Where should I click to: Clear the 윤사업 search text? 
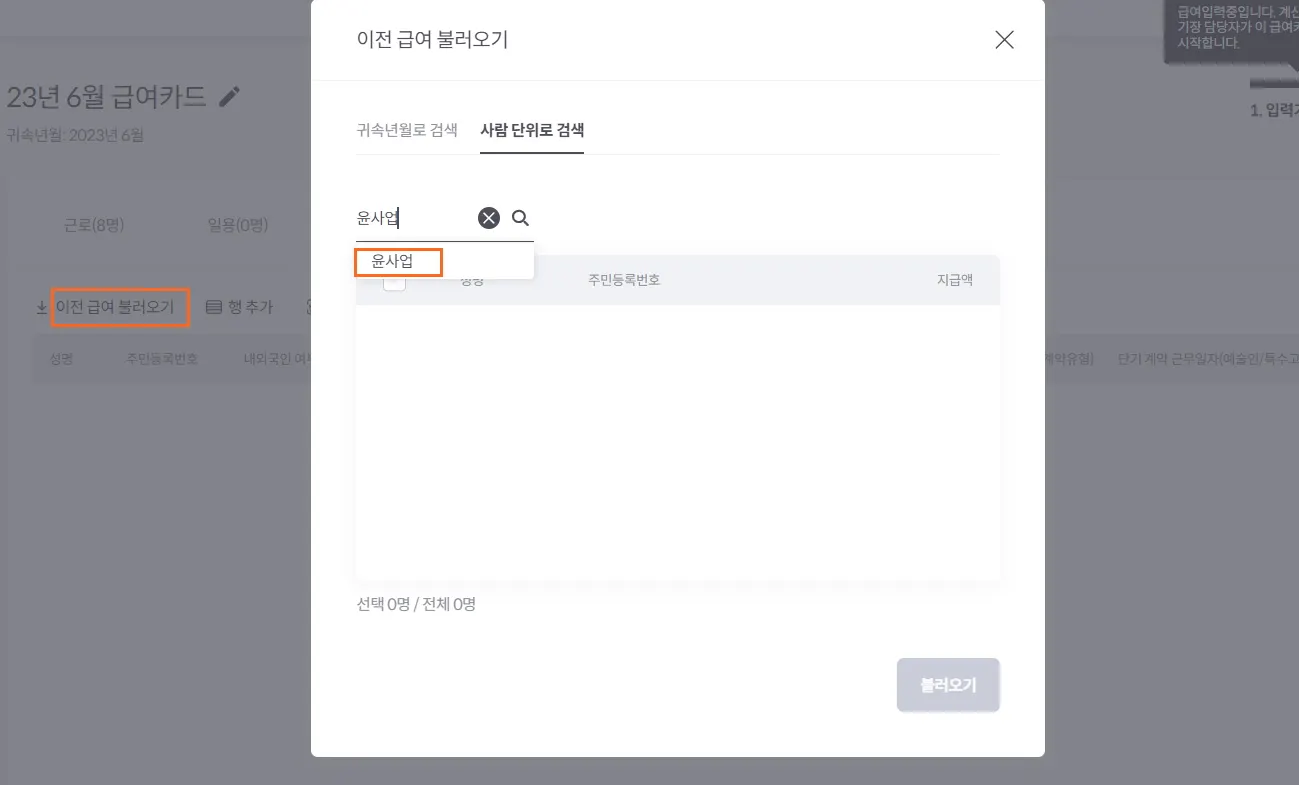point(488,218)
